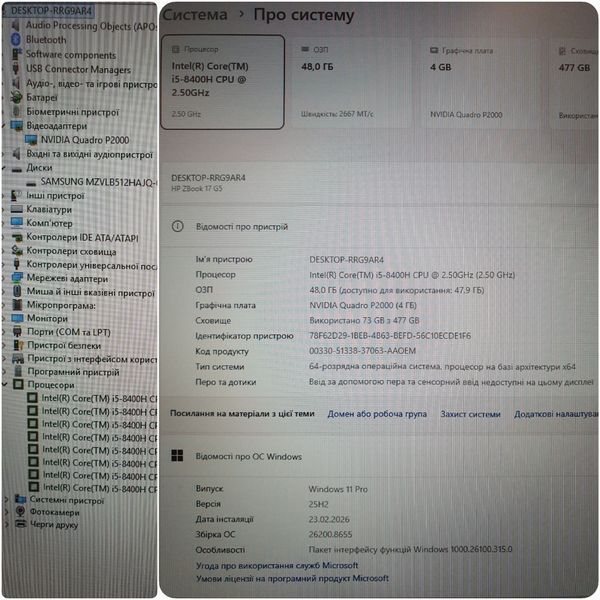The image size is (600, 600).
Task: Click the Диски drive category icon
Action: pos(17,169)
